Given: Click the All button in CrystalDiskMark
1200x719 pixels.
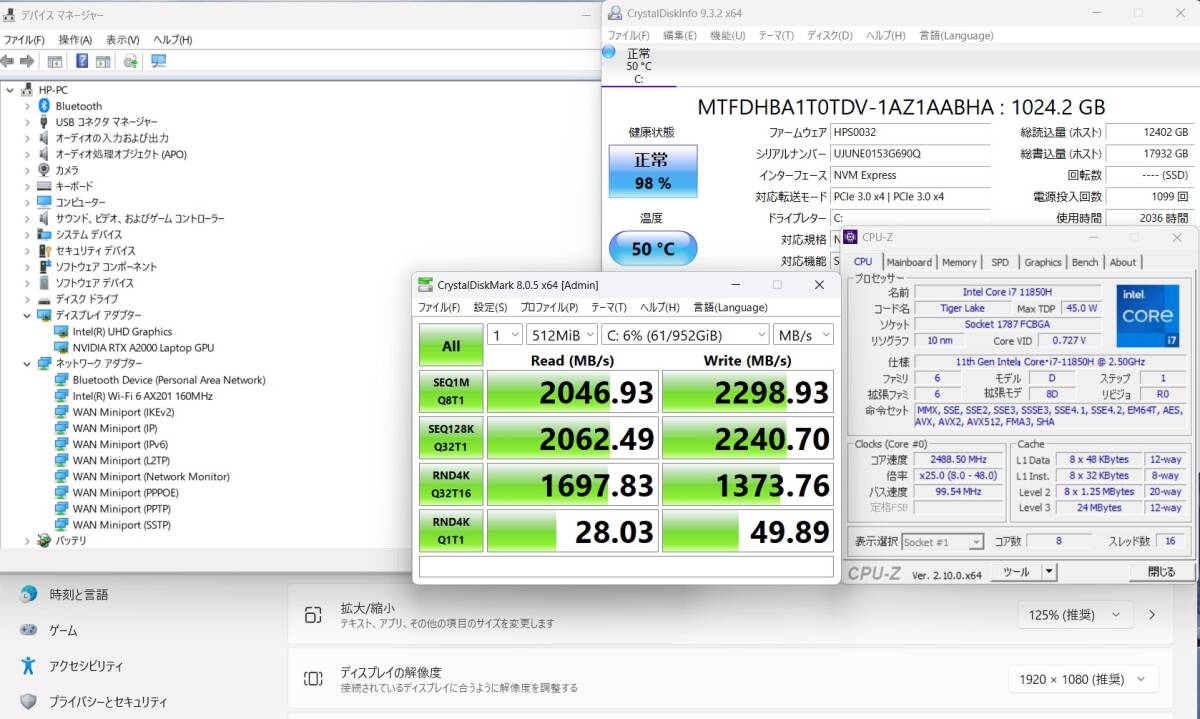Looking at the screenshot, I should (450, 345).
